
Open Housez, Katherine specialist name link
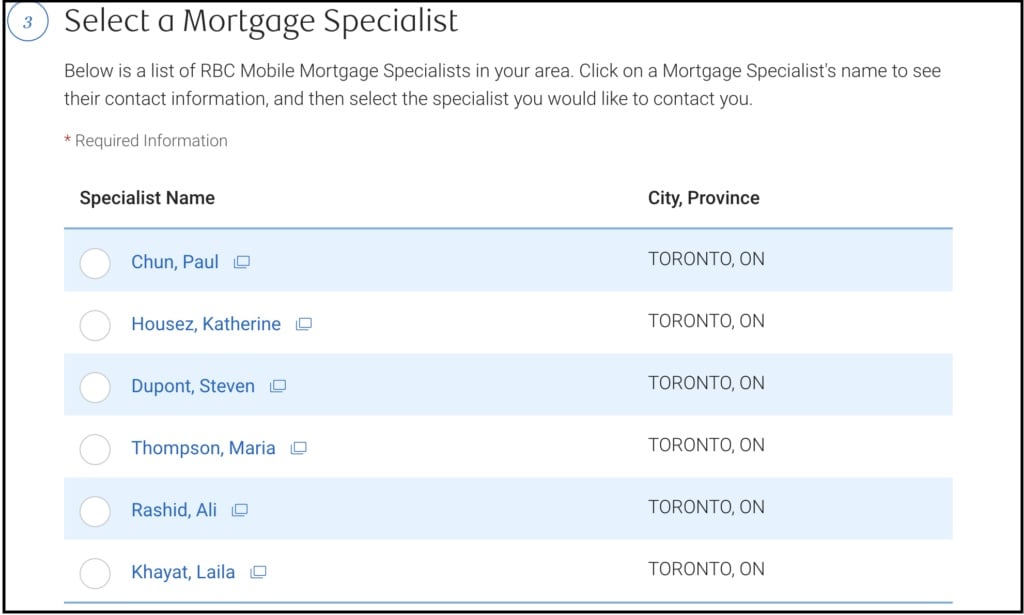point(206,324)
